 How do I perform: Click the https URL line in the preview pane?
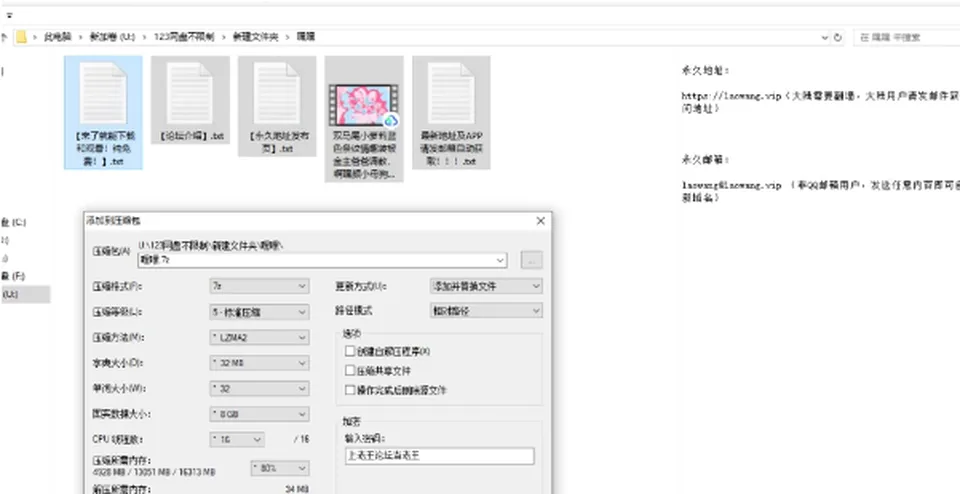point(820,96)
